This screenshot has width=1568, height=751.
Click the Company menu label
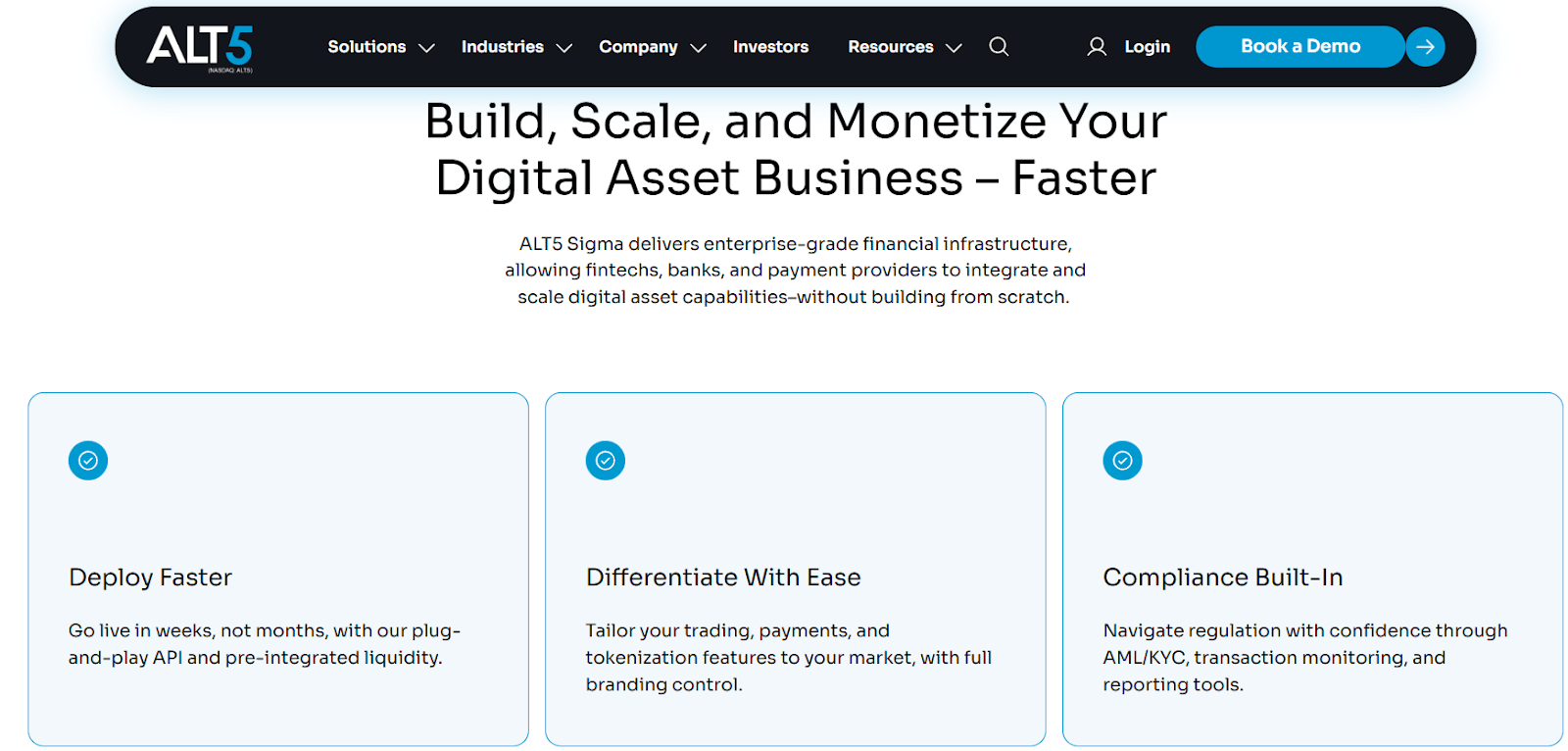coord(638,47)
